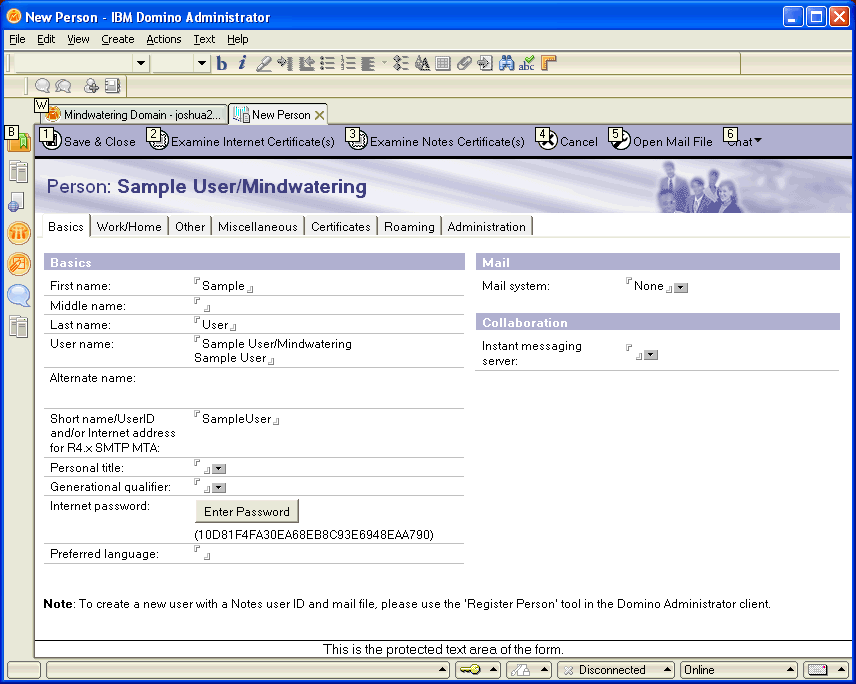Click the Save & Close action icon
Image resolution: width=856 pixels, height=684 pixels.
pos(52,141)
